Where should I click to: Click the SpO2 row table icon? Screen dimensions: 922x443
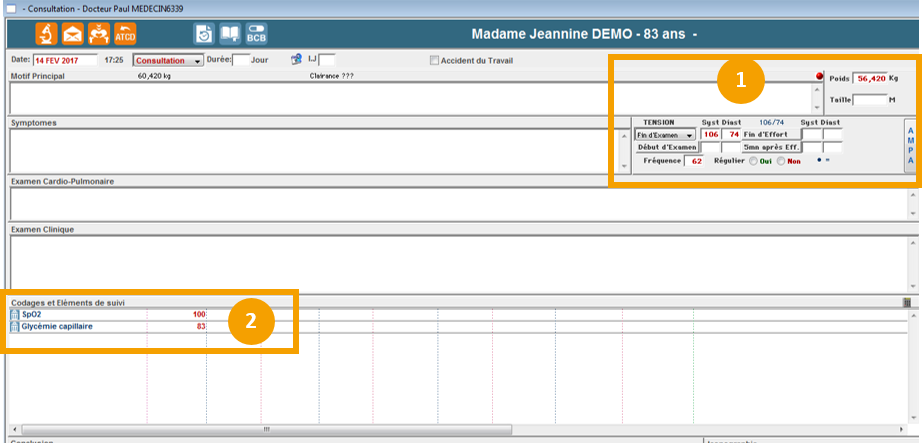click(x=14, y=314)
